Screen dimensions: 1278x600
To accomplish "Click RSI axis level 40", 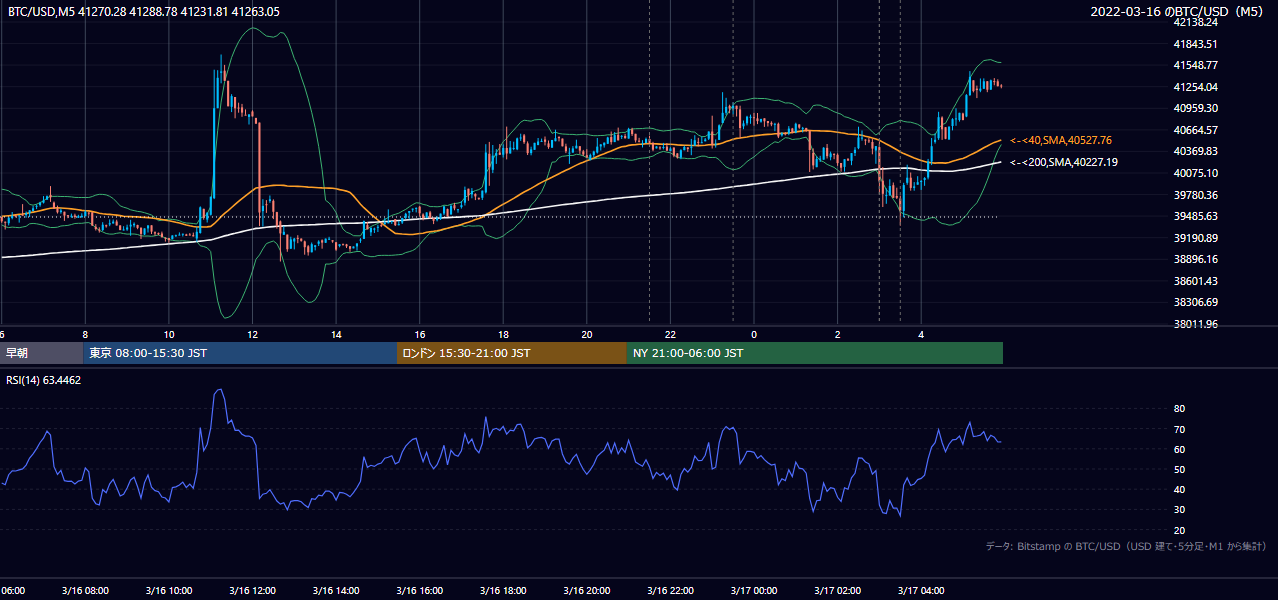I will pyautogui.click(x=1179, y=489).
